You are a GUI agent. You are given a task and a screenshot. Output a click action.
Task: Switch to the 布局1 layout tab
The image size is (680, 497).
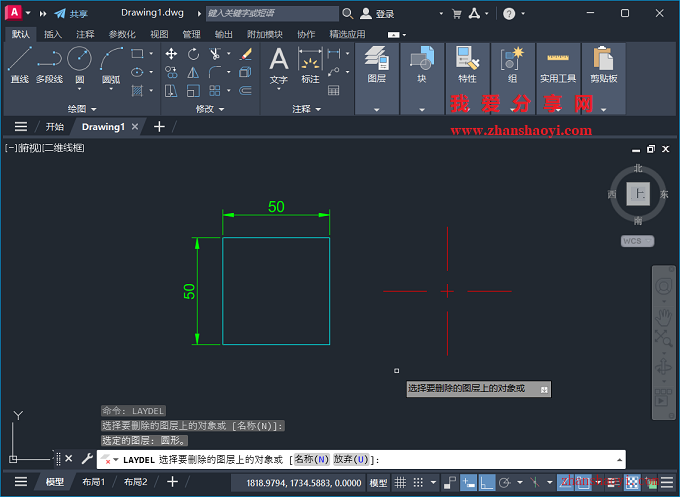click(x=93, y=483)
